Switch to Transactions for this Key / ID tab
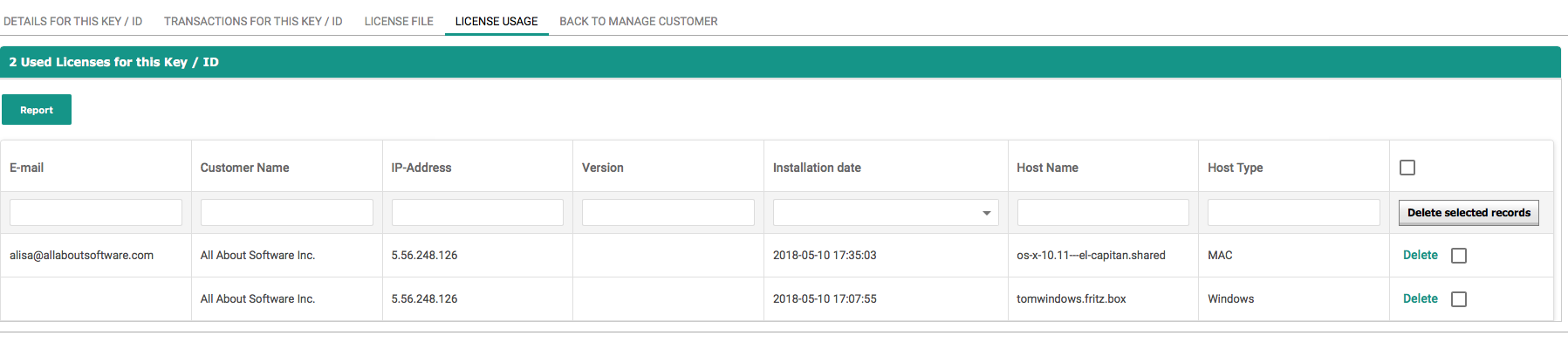1568x363 pixels. click(x=253, y=21)
